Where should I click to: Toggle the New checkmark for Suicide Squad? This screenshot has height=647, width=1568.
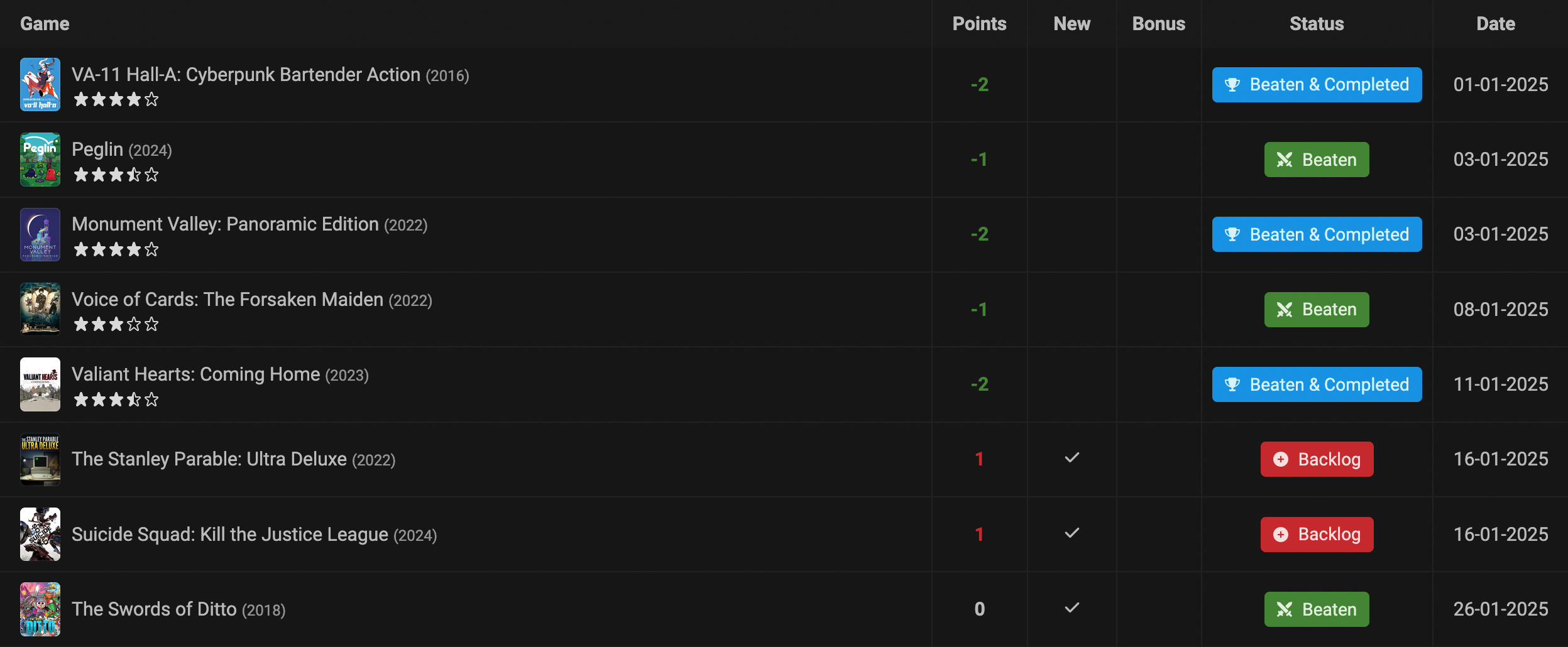tap(1072, 533)
